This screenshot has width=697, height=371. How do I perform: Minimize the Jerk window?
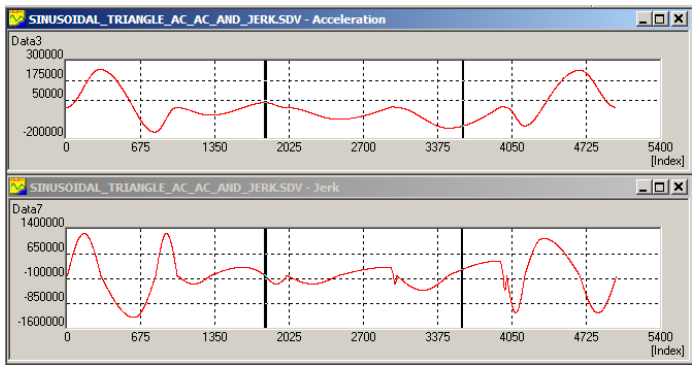[x=643, y=187]
